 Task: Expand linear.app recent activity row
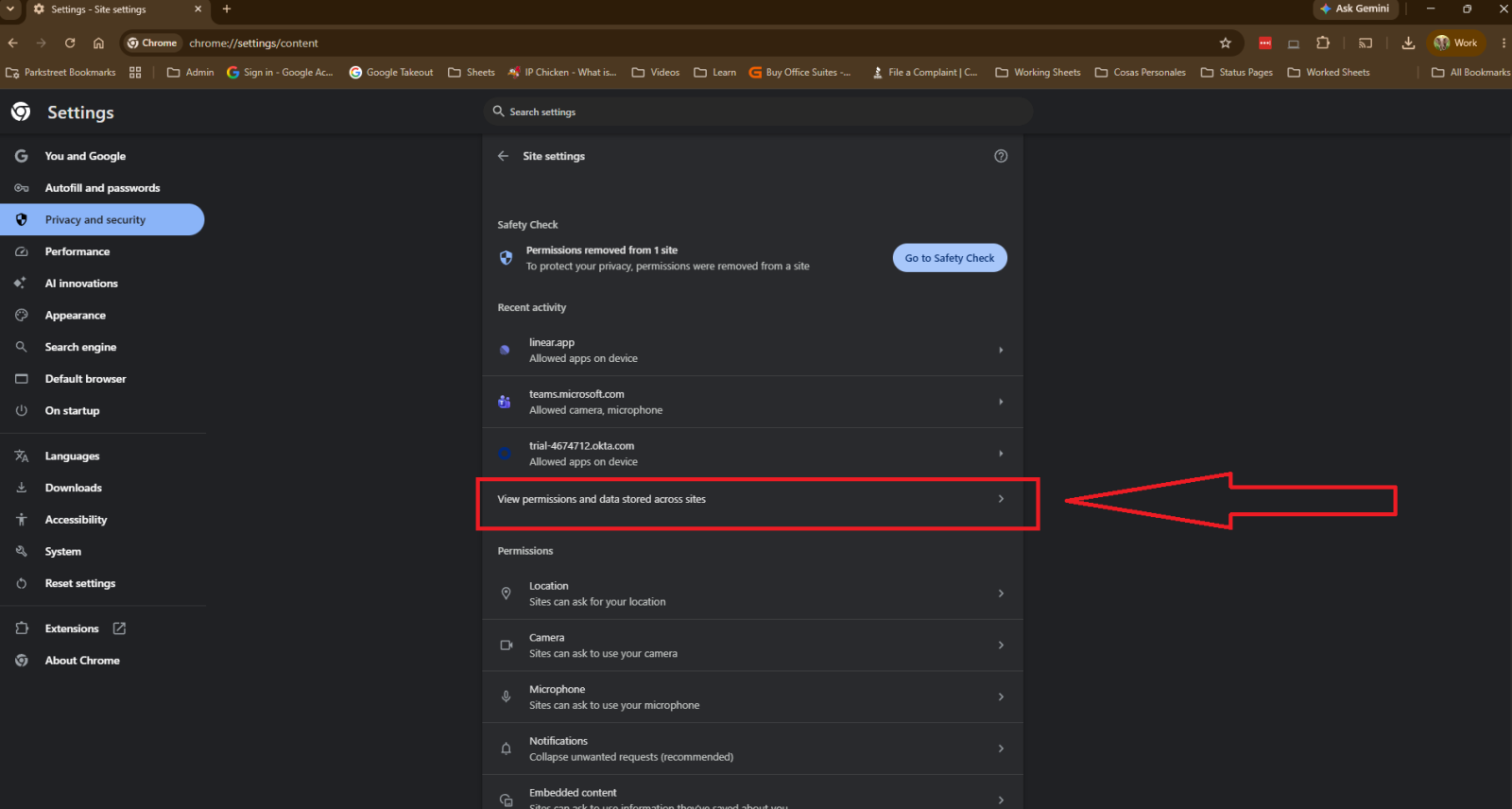753,350
